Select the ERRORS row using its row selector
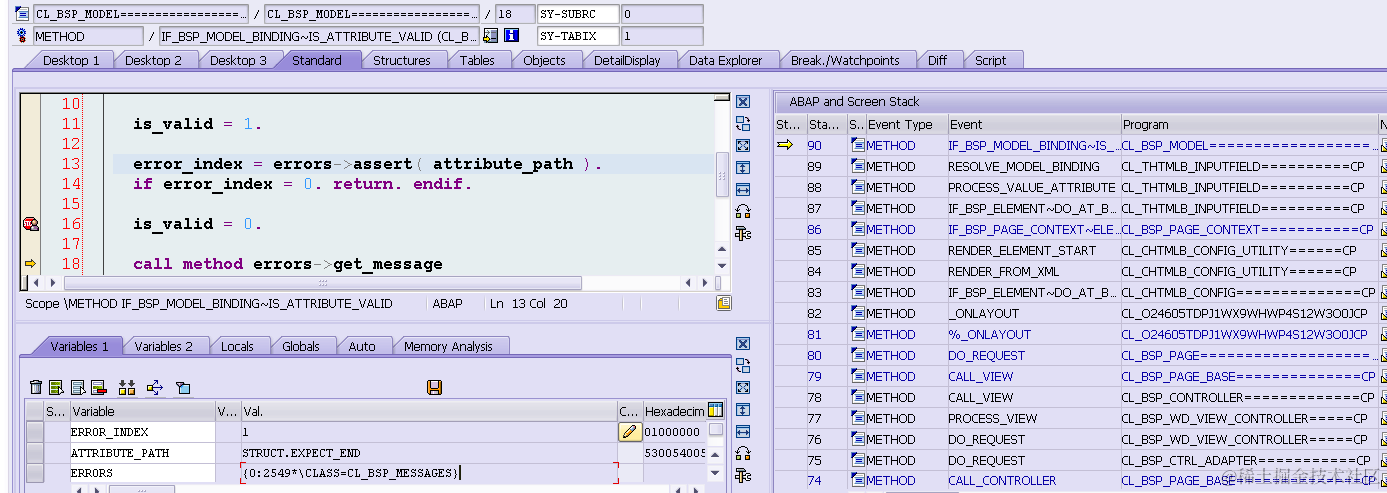The width and height of the screenshot is (1387, 493). [35, 473]
